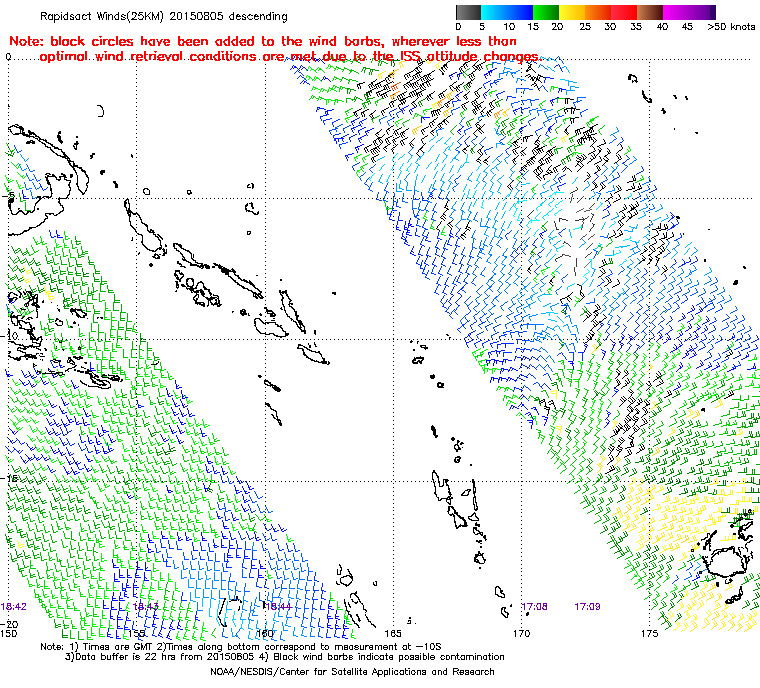This screenshot has width=760, height=688.
Task: Click the '165' longitude axis label
Action: pyautogui.click(x=393, y=633)
